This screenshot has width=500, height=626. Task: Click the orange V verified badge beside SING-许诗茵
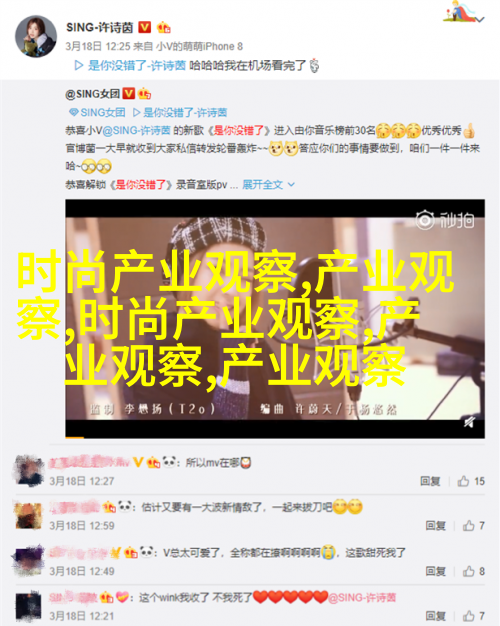[145, 27]
